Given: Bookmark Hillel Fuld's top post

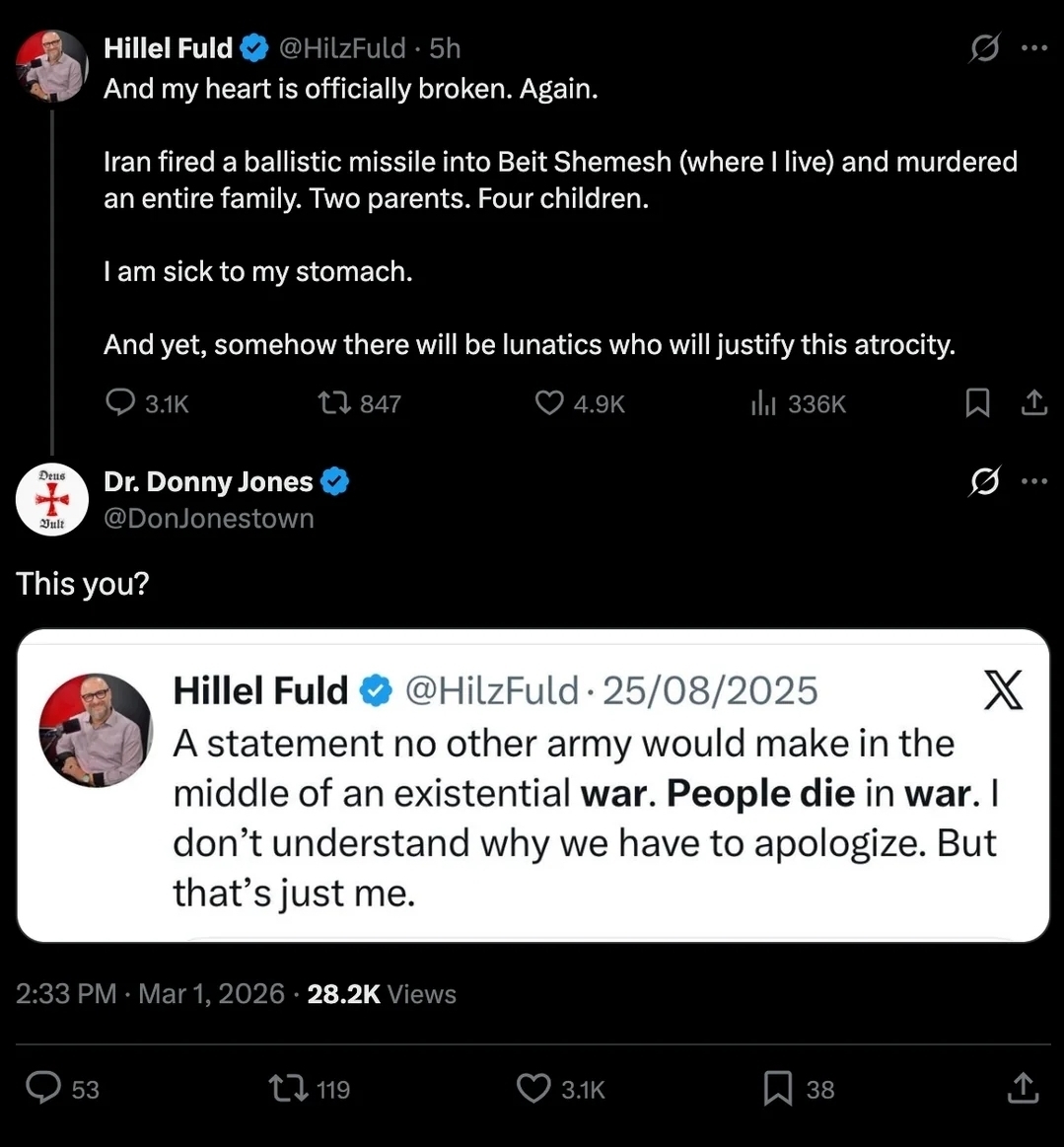Looking at the screenshot, I should pos(977,403).
